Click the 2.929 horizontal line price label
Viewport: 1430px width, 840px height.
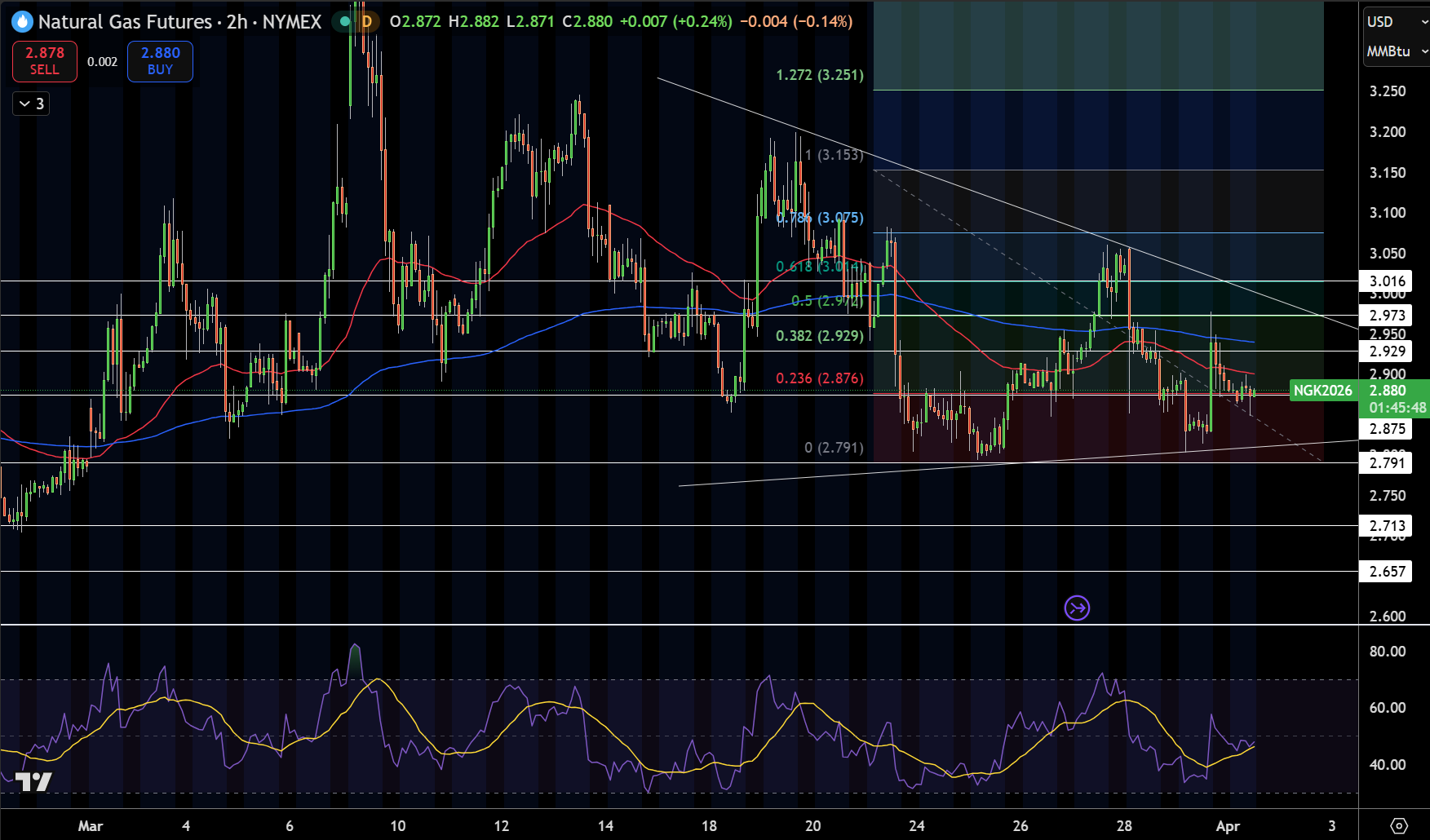1387,351
